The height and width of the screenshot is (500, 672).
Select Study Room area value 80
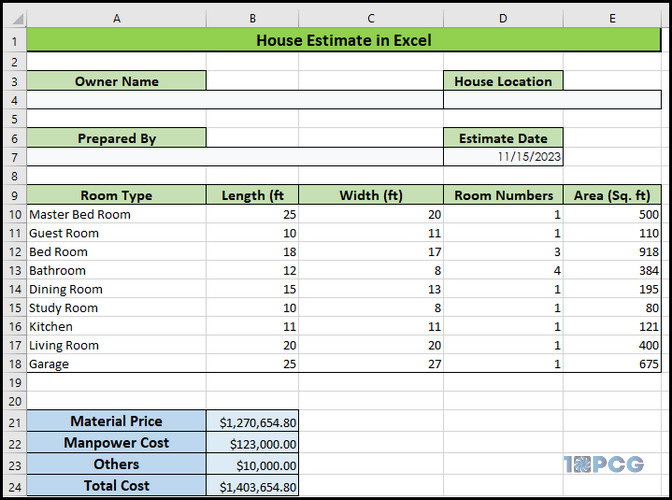[x=612, y=308]
